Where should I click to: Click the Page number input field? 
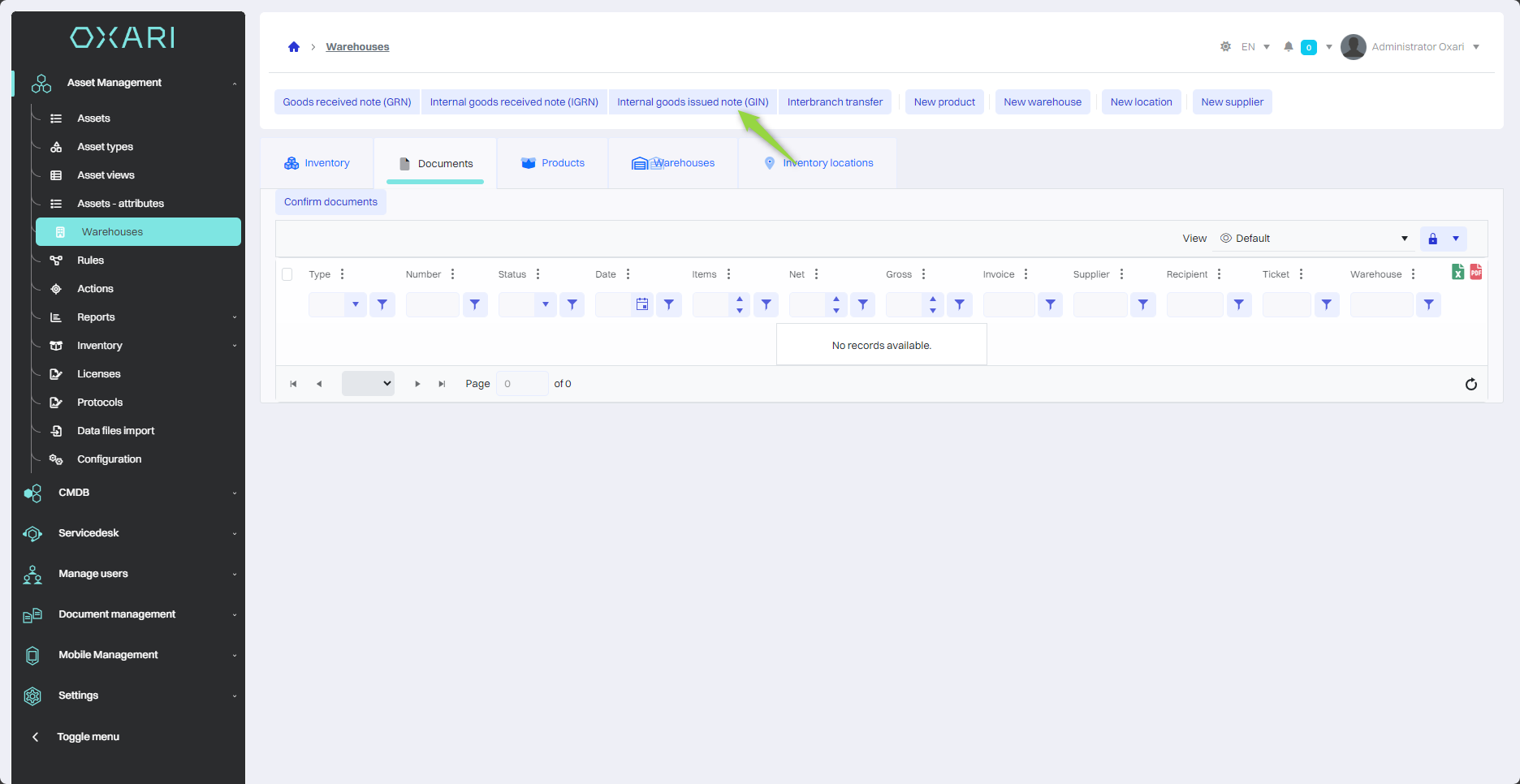coord(521,384)
